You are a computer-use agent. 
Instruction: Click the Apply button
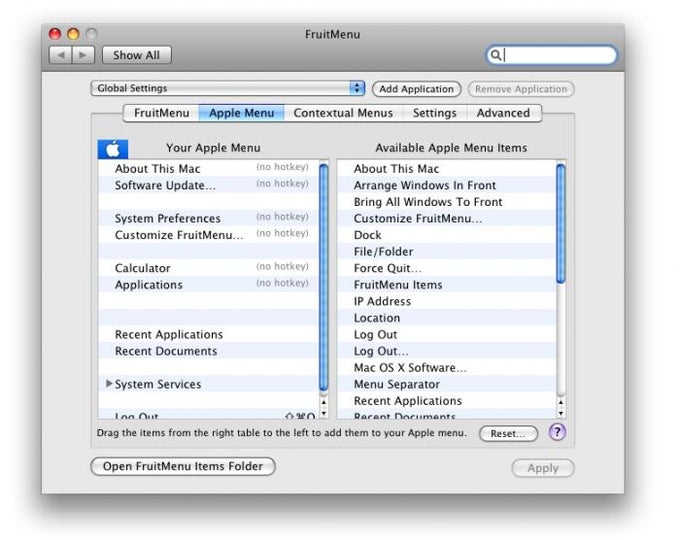click(543, 468)
